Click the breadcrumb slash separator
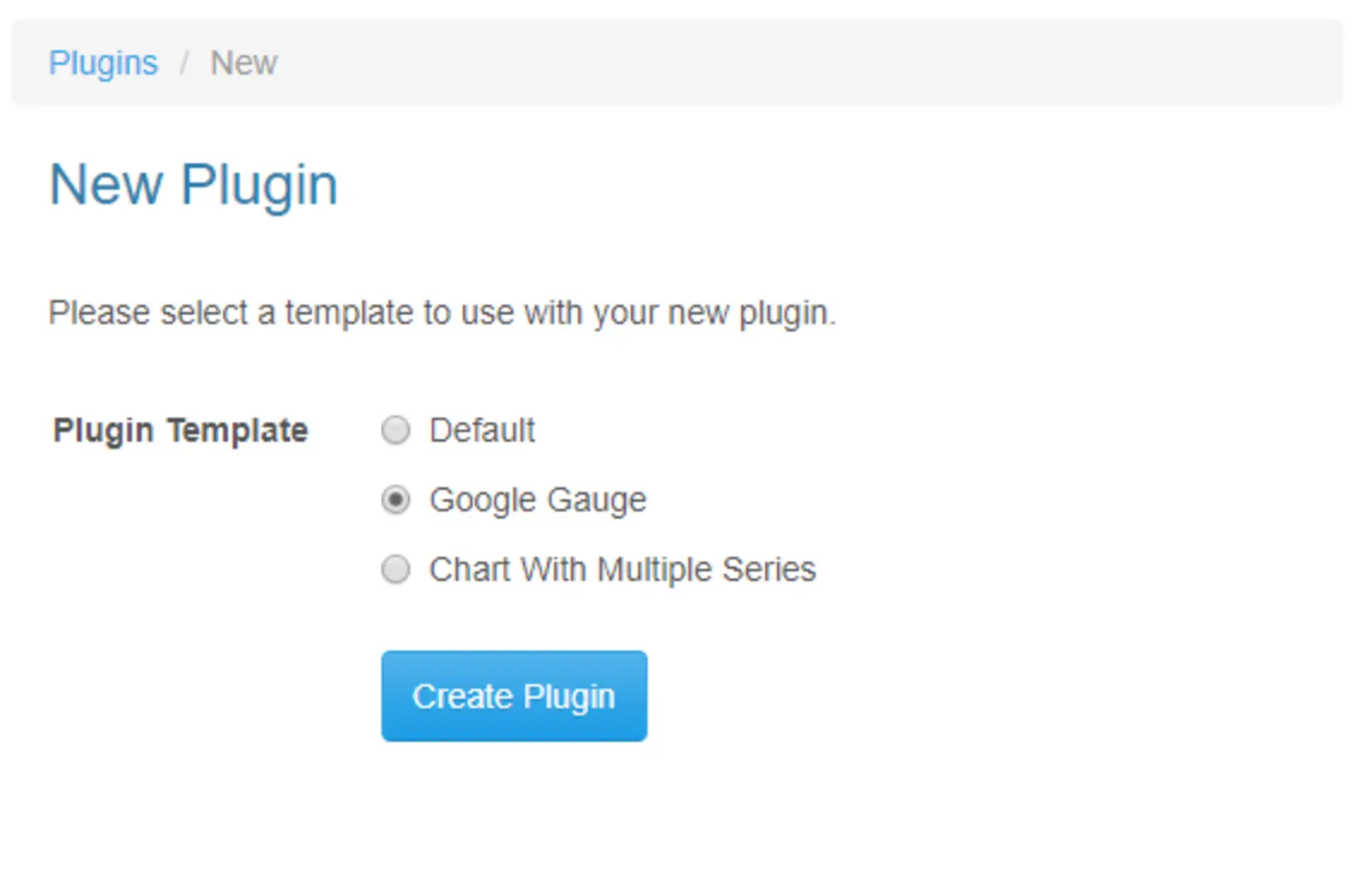This screenshot has width=1372, height=881. click(x=184, y=63)
